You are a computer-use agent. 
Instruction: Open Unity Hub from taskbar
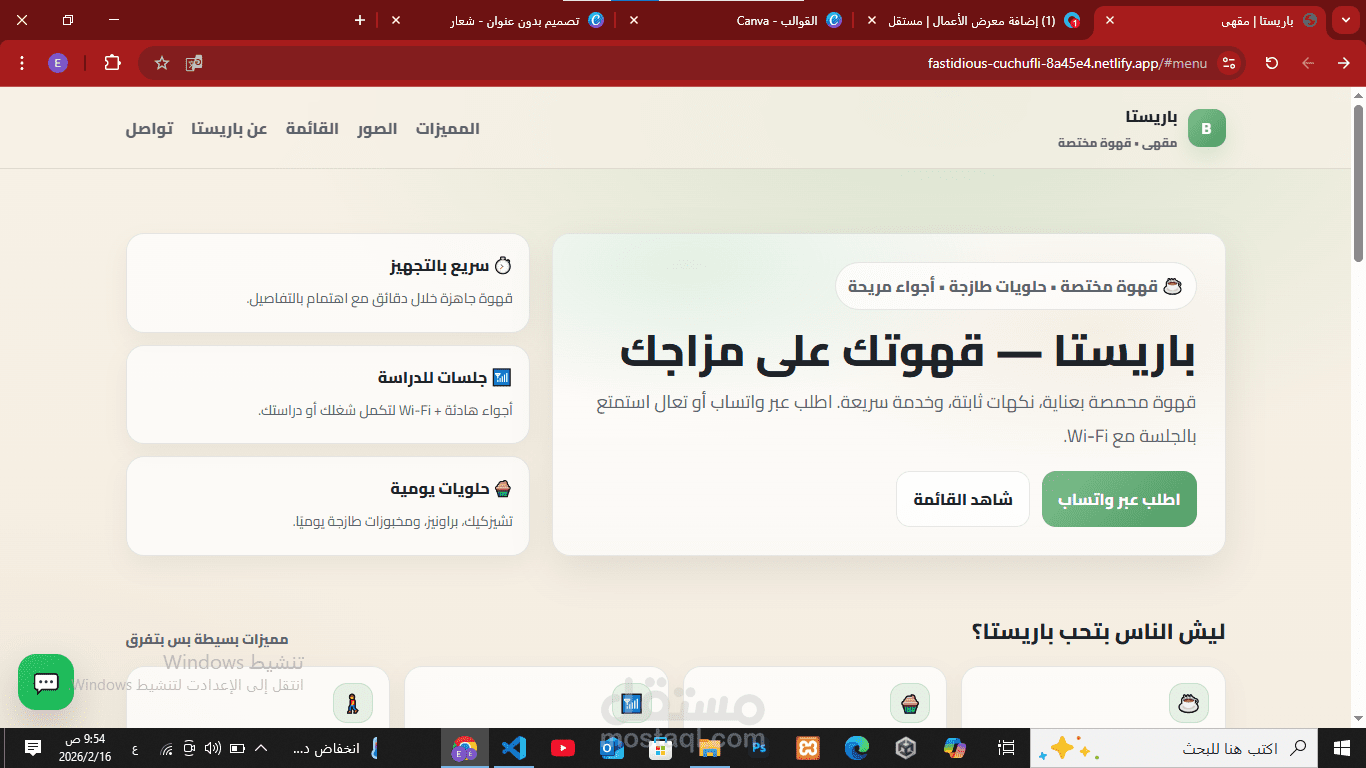906,748
